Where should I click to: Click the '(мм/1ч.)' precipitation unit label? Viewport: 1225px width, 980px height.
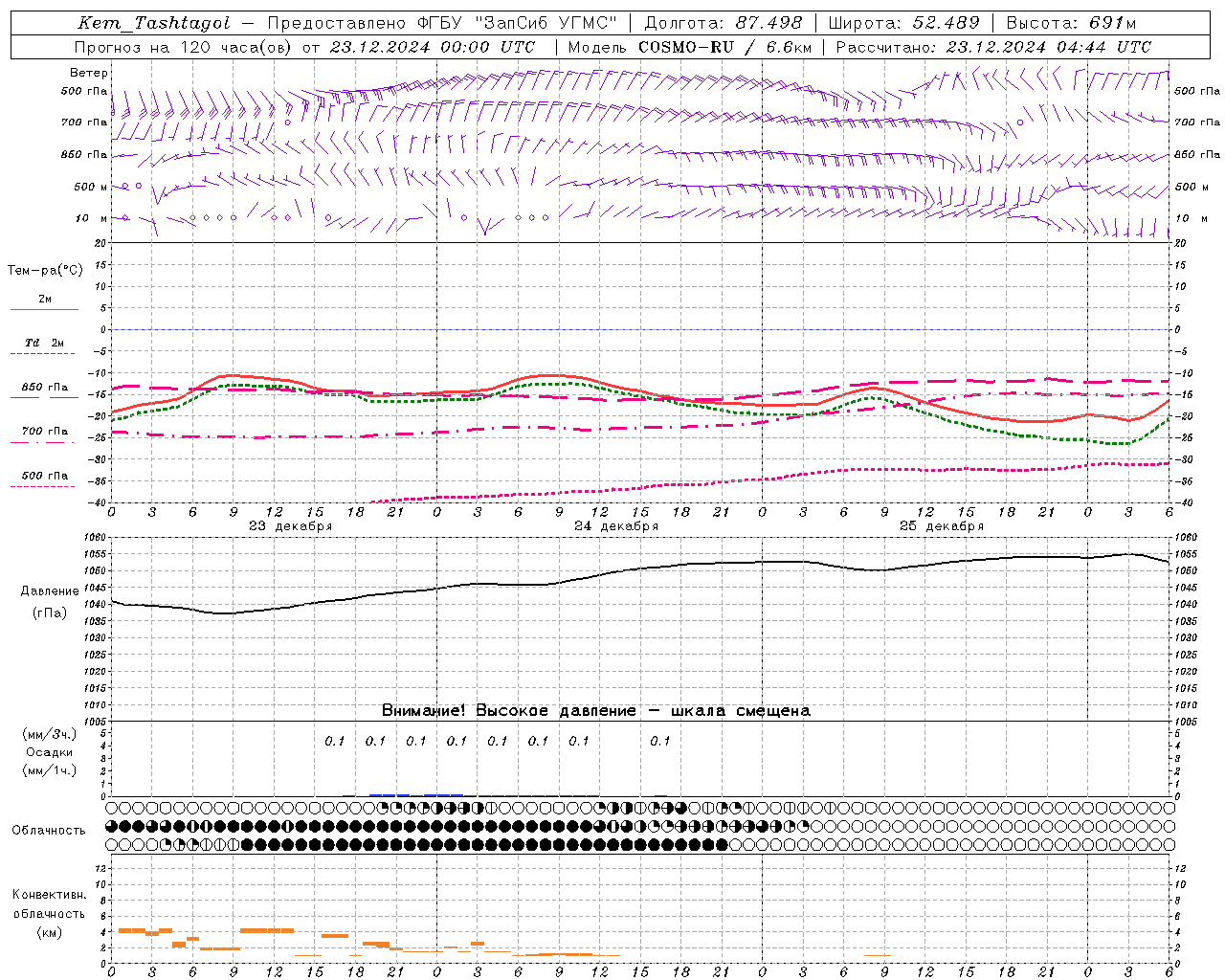pyautogui.click(x=50, y=770)
